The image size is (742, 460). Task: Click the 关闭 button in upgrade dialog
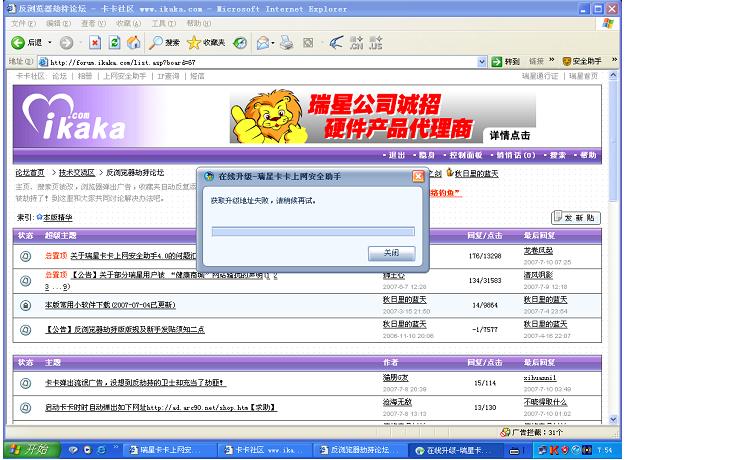pyautogui.click(x=391, y=253)
